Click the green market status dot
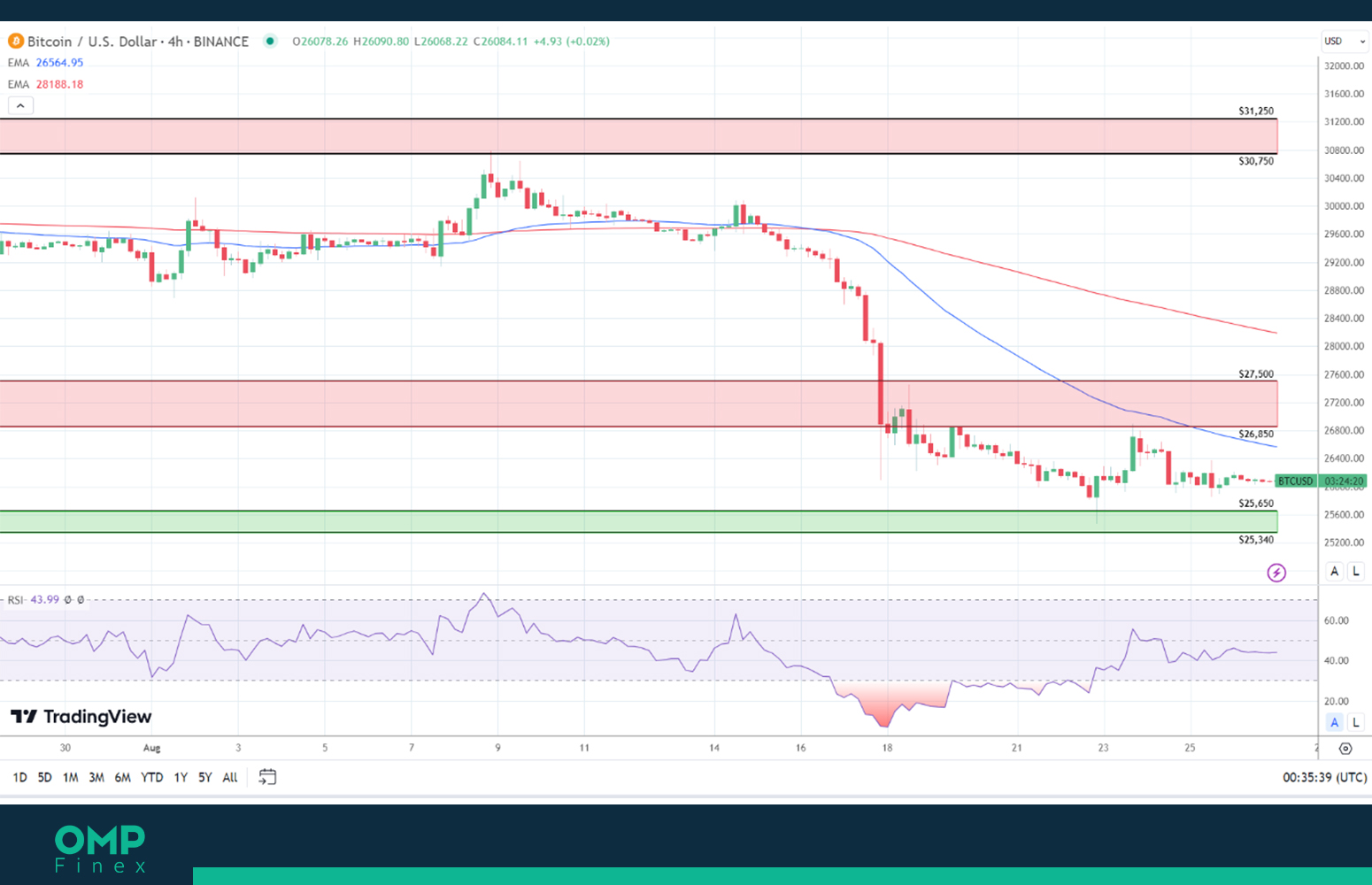Image resolution: width=1372 pixels, height=885 pixels. (x=270, y=41)
